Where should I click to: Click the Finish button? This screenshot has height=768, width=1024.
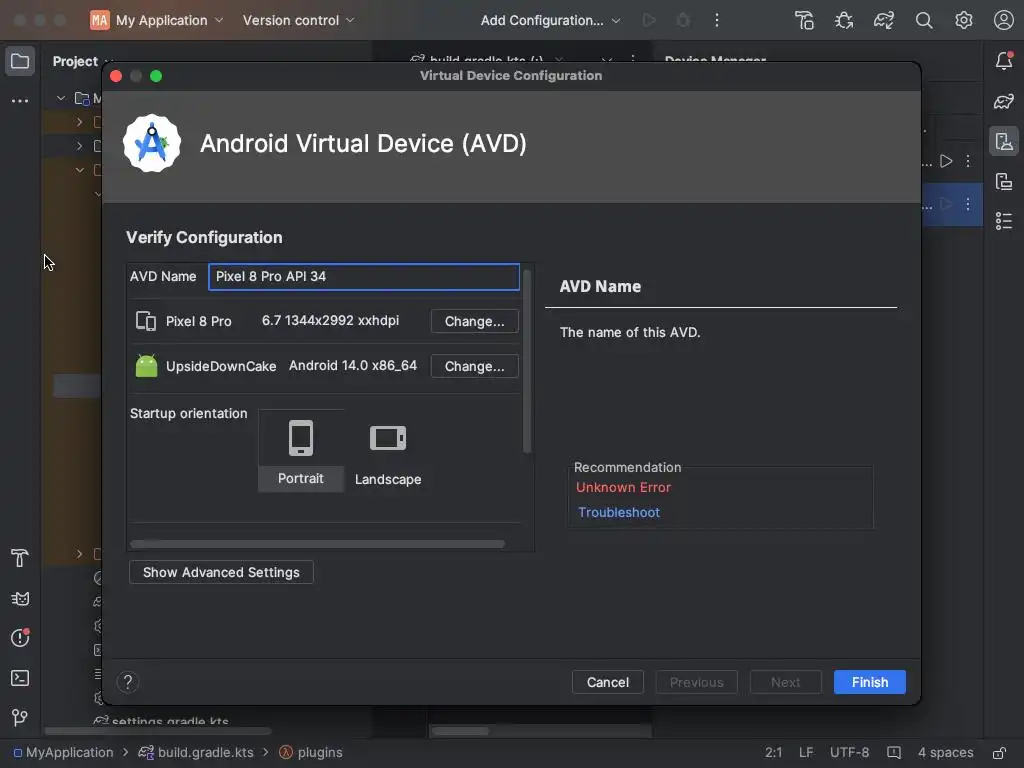[x=870, y=682]
